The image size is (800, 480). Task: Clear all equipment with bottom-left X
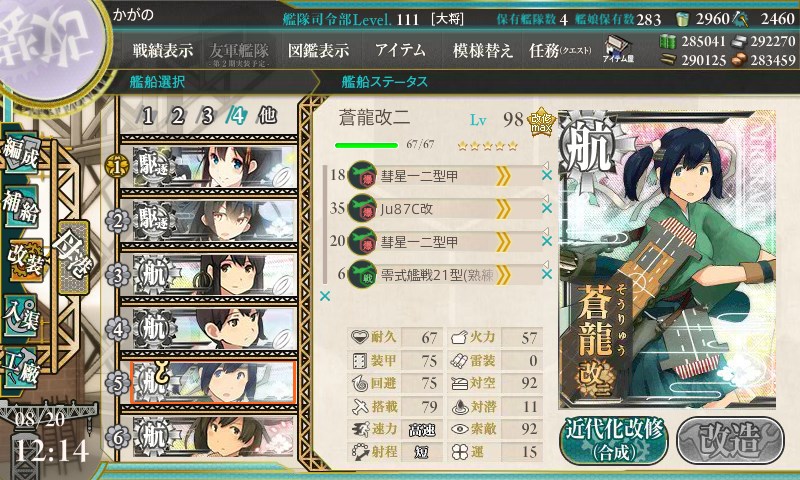pos(324,296)
